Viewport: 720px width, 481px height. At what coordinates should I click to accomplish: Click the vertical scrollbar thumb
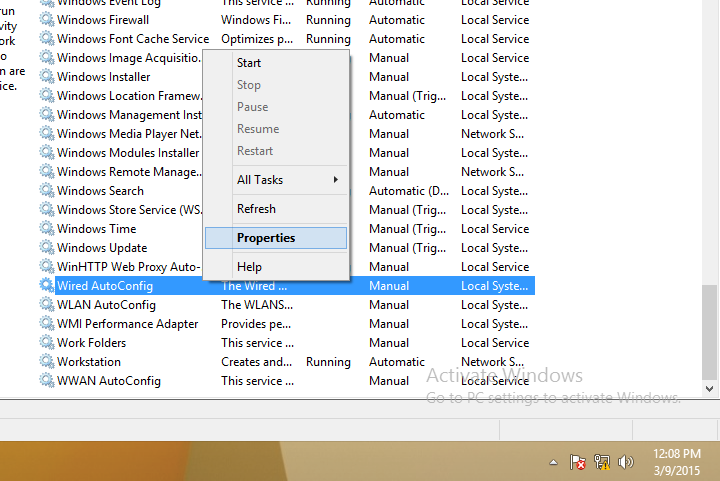point(709,332)
